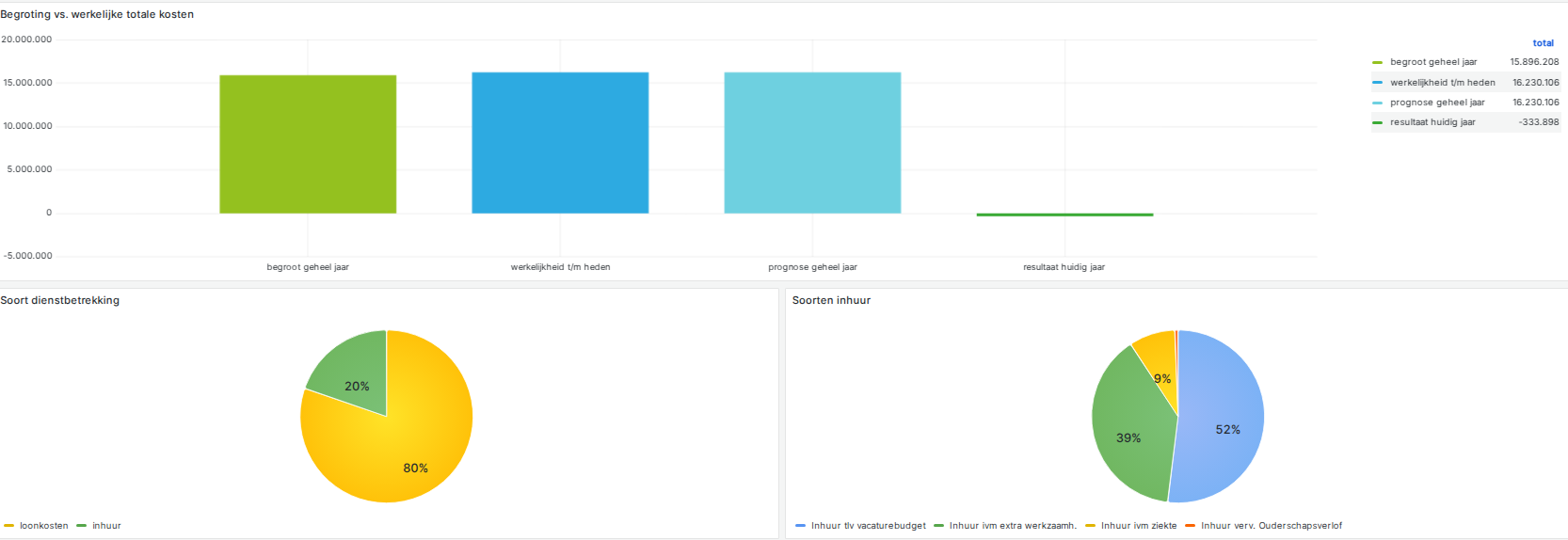Toggle the prognose geheel jaar legend series
This screenshot has width=1568, height=540.
pos(1437,103)
